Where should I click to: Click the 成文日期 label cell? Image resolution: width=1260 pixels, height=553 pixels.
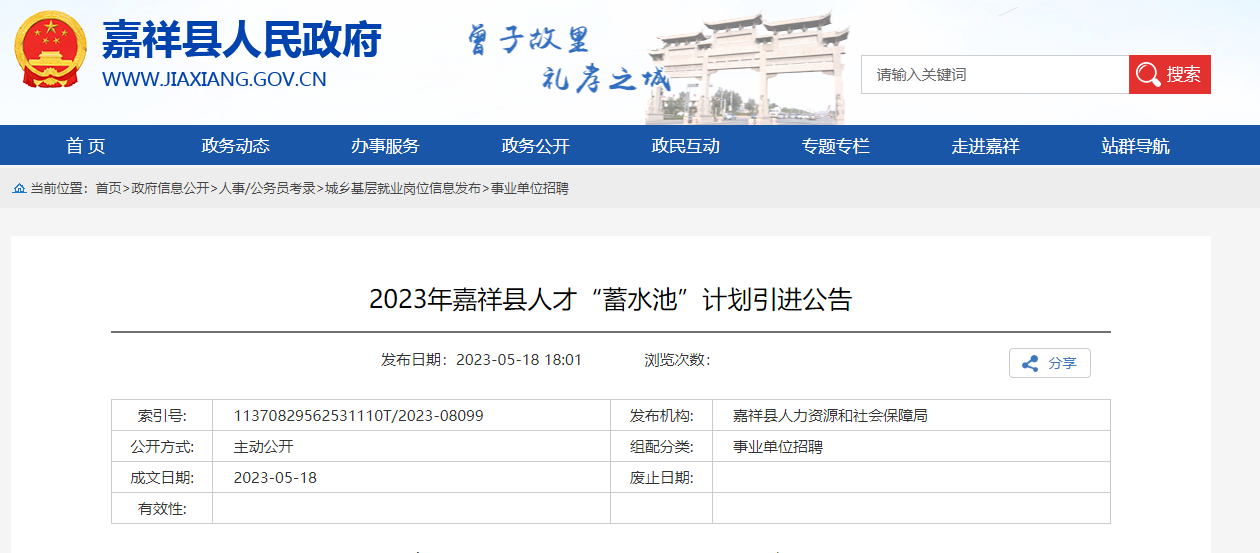point(162,477)
